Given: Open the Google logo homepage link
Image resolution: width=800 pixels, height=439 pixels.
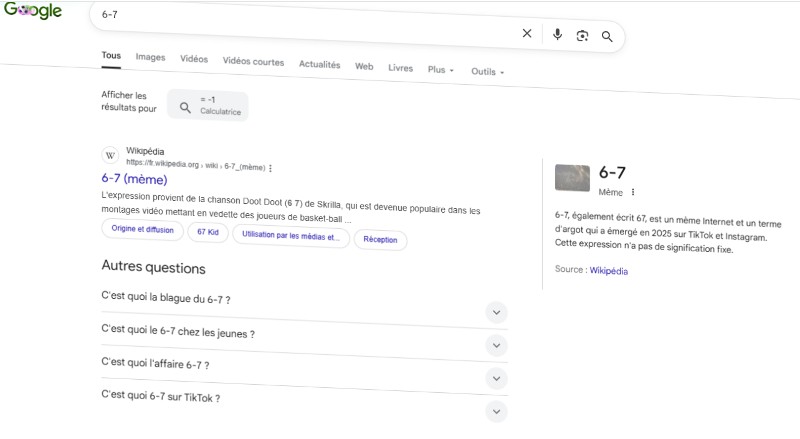Looking at the screenshot, I should [33, 10].
